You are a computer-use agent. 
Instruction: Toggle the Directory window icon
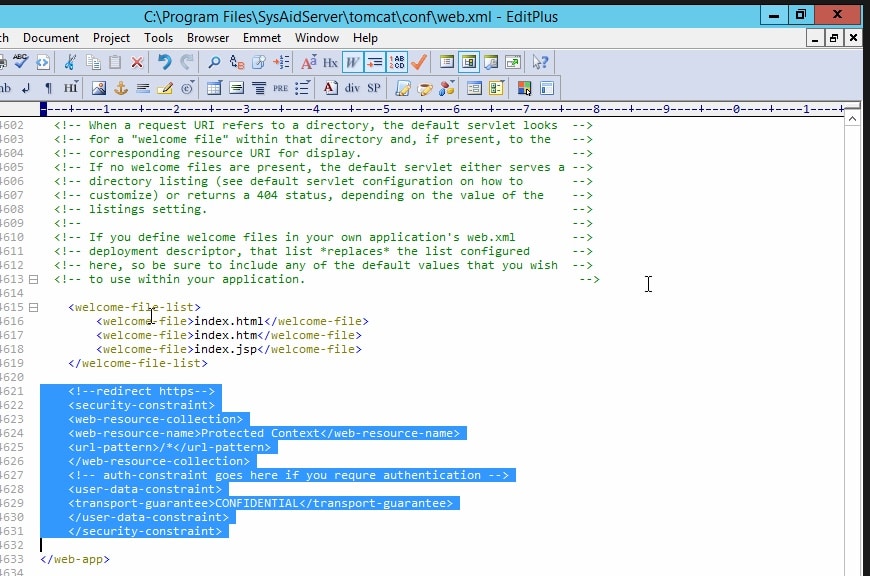(469, 62)
